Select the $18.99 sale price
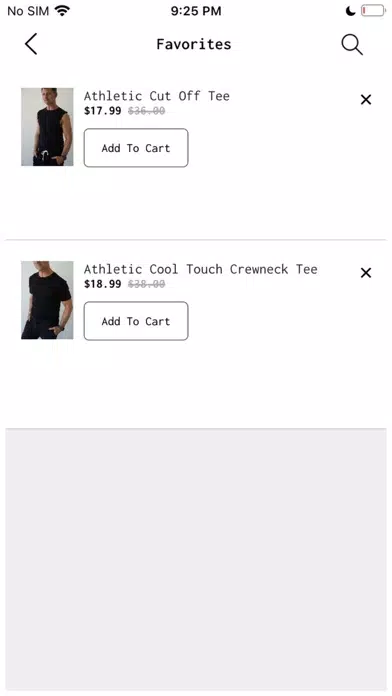This screenshot has height=696, width=392. pos(103,284)
